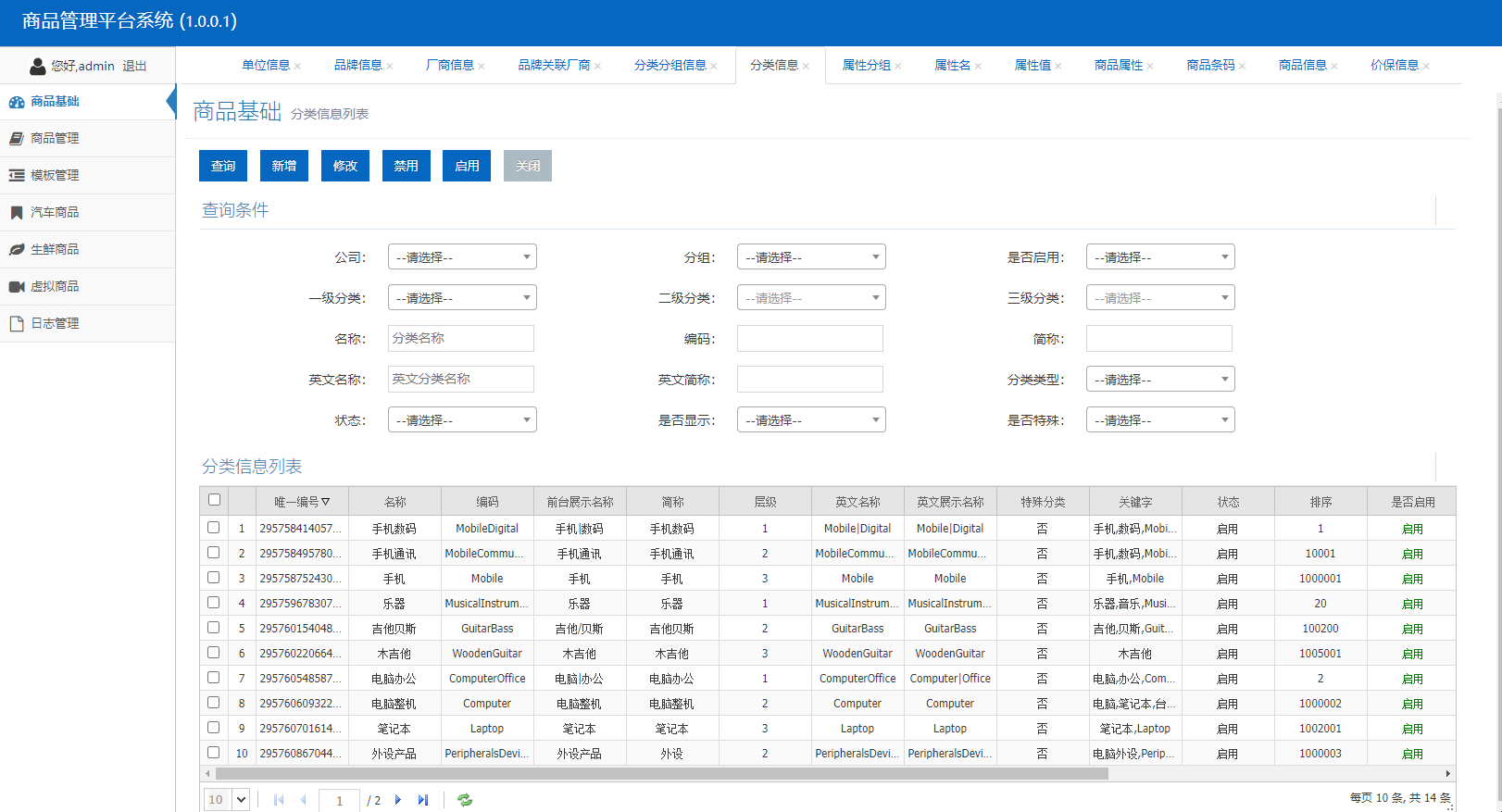Click the 商品管理 book icon
This screenshot has height=812, width=1502.
point(17,139)
